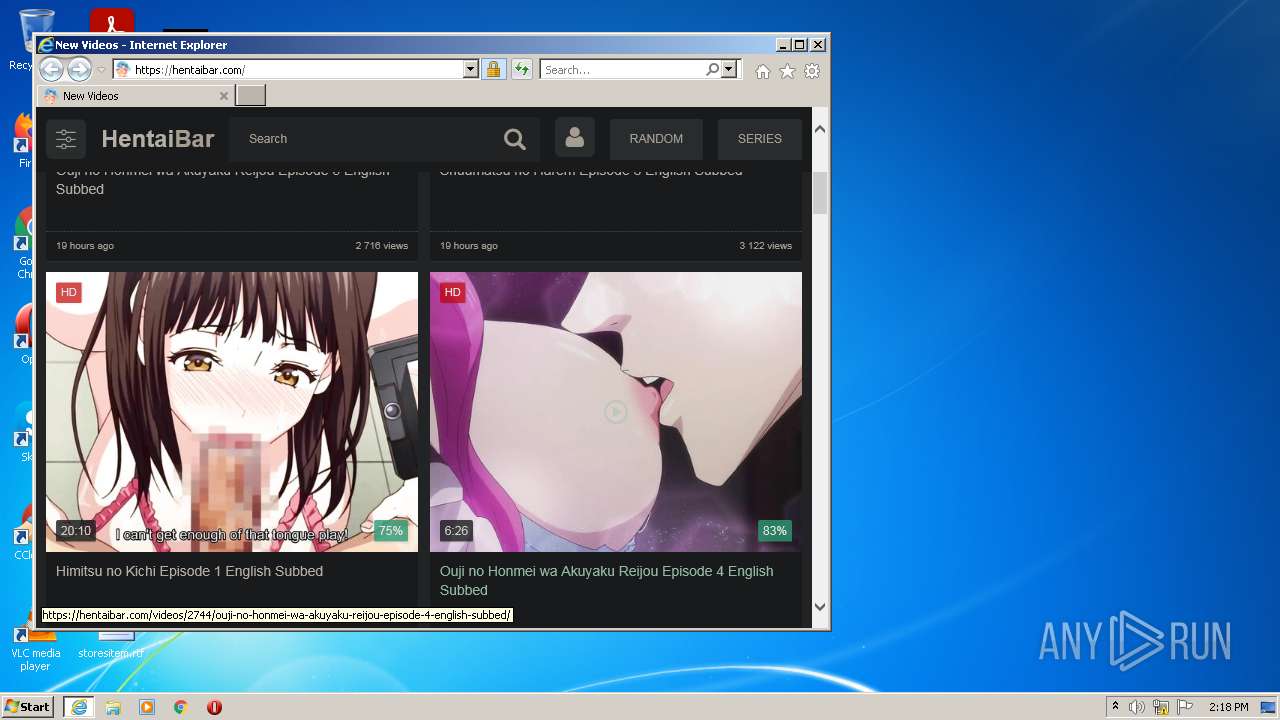Open the Action Center flag icon

[1185, 707]
